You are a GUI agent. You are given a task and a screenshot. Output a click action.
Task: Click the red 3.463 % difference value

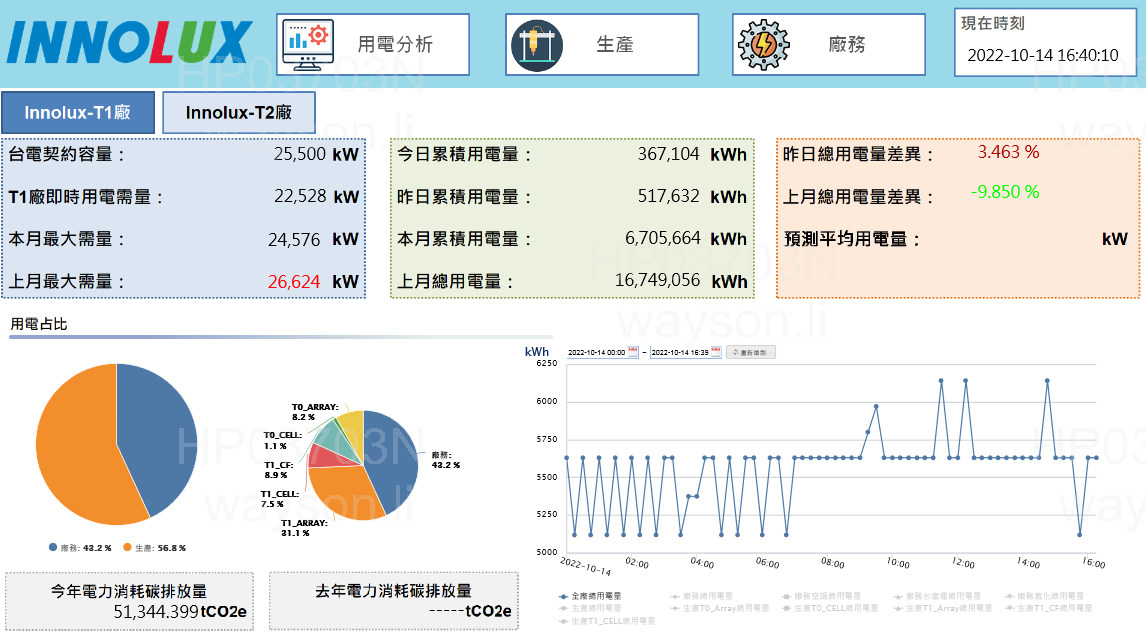point(1009,152)
